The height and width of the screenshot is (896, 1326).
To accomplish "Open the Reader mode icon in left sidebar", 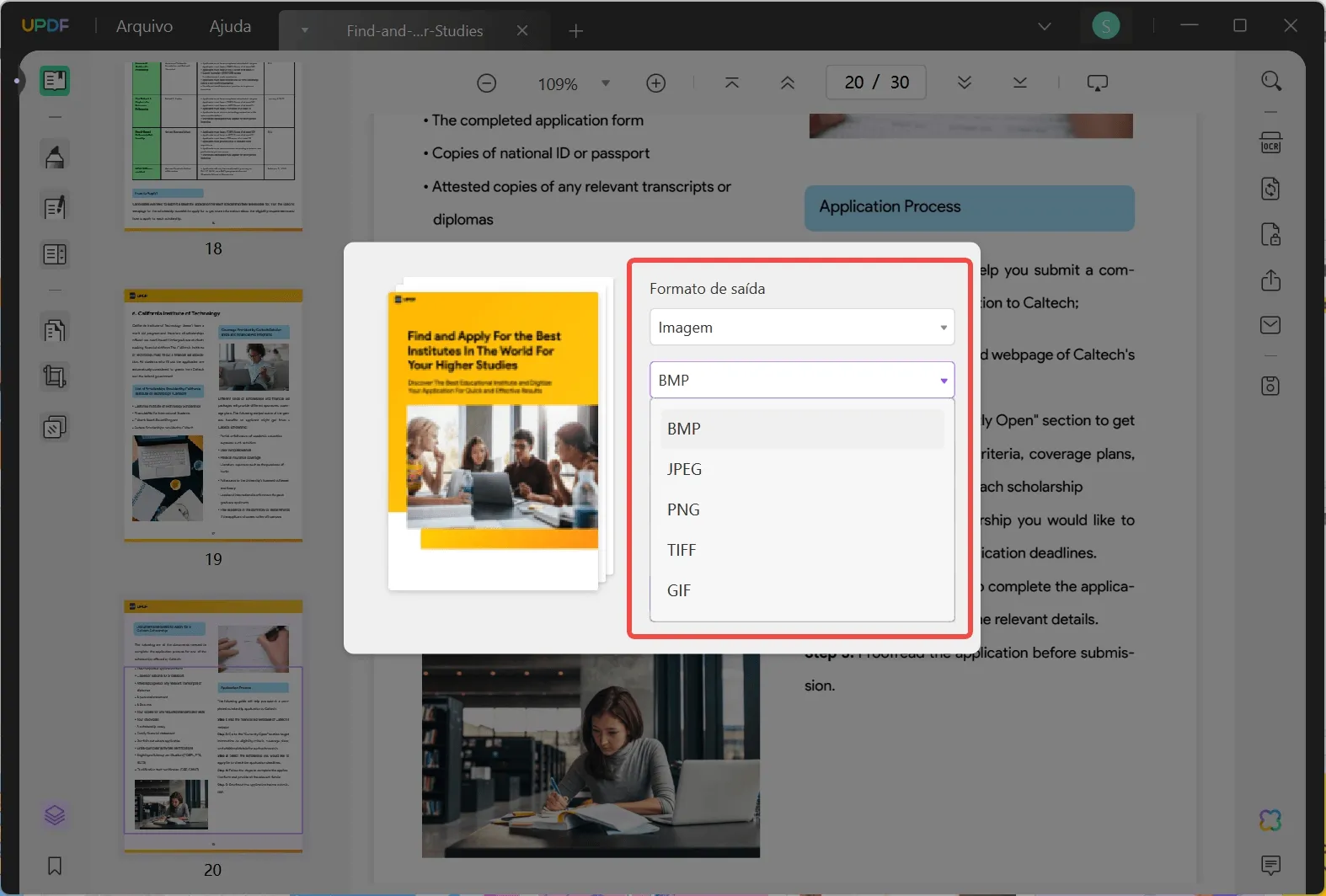I will [55, 81].
